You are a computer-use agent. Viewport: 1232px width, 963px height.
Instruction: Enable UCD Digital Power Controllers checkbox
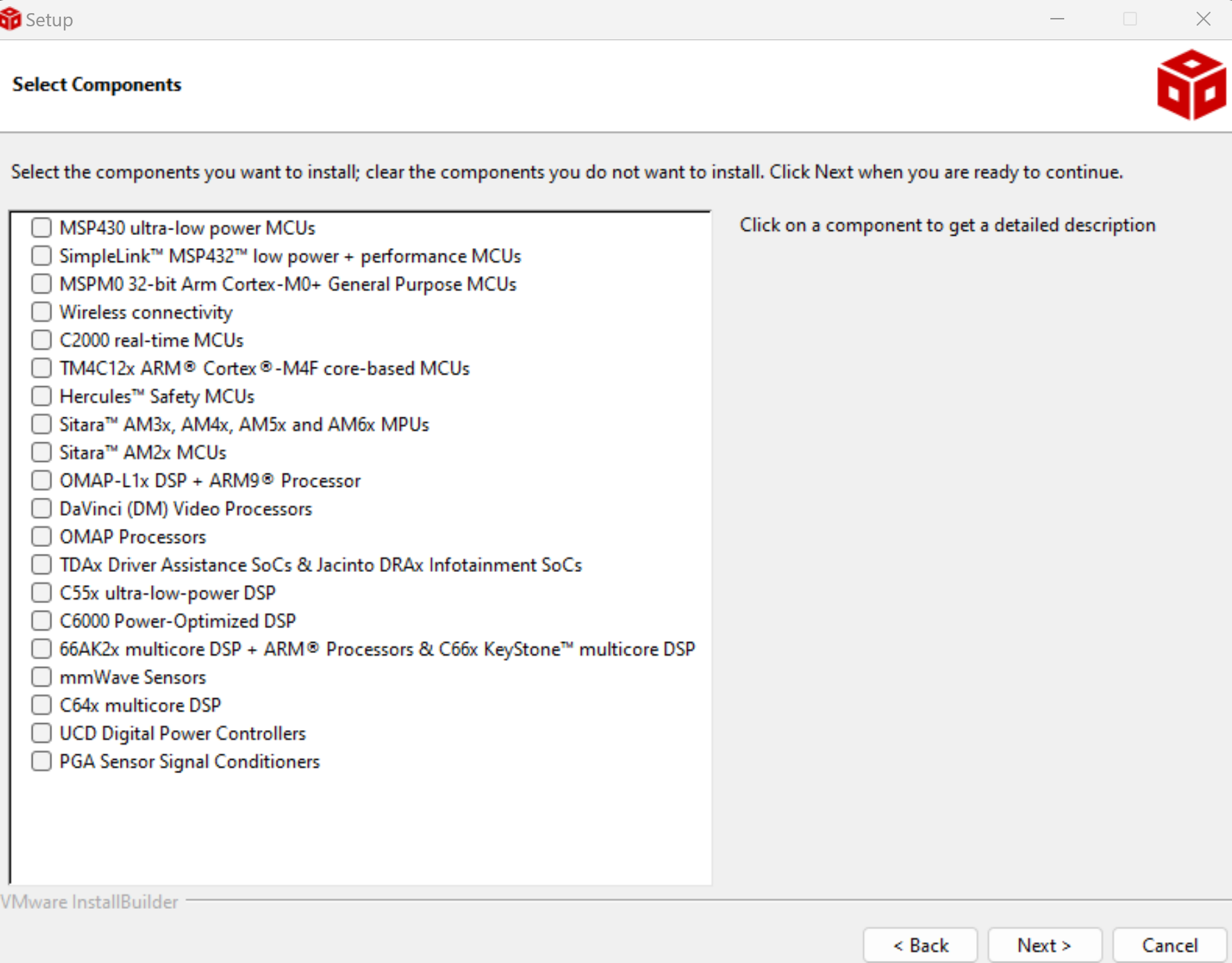tap(42, 733)
